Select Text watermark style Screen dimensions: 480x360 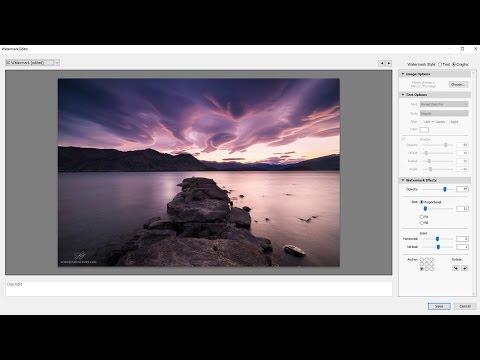tap(440, 64)
